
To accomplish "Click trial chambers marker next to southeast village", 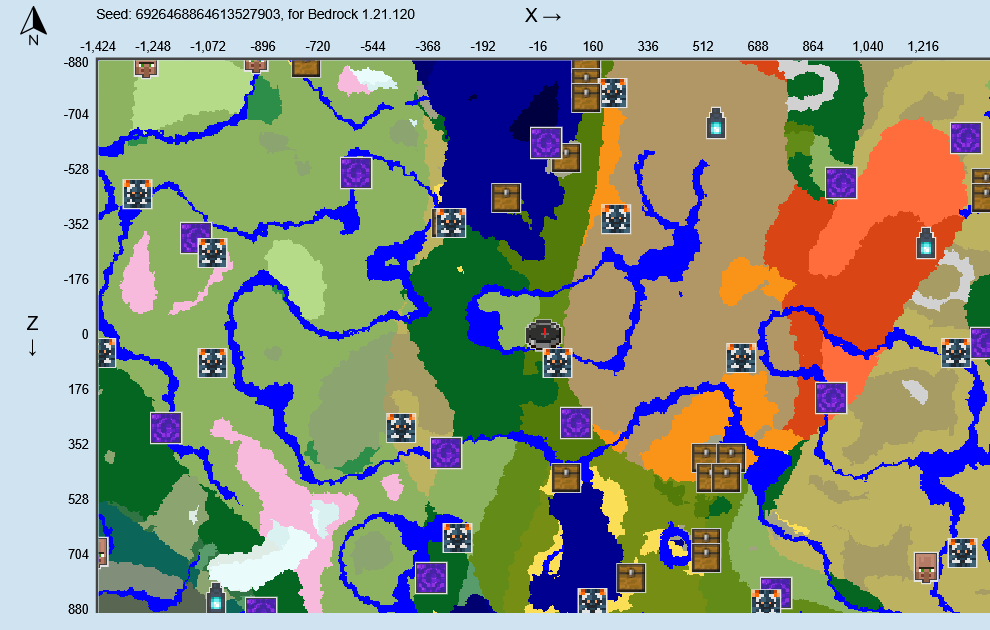I will 962,552.
